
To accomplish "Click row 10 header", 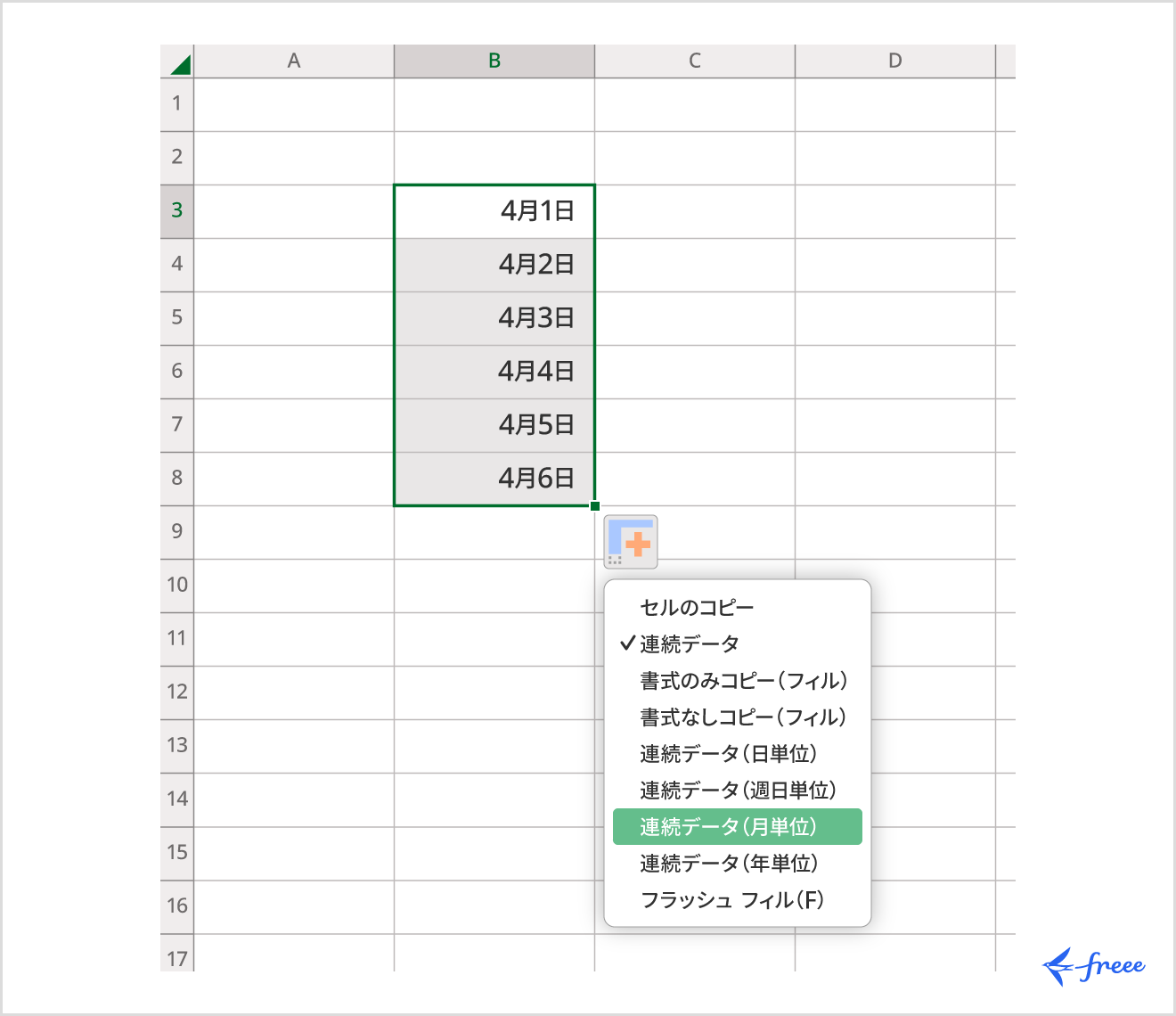I will (x=176, y=585).
